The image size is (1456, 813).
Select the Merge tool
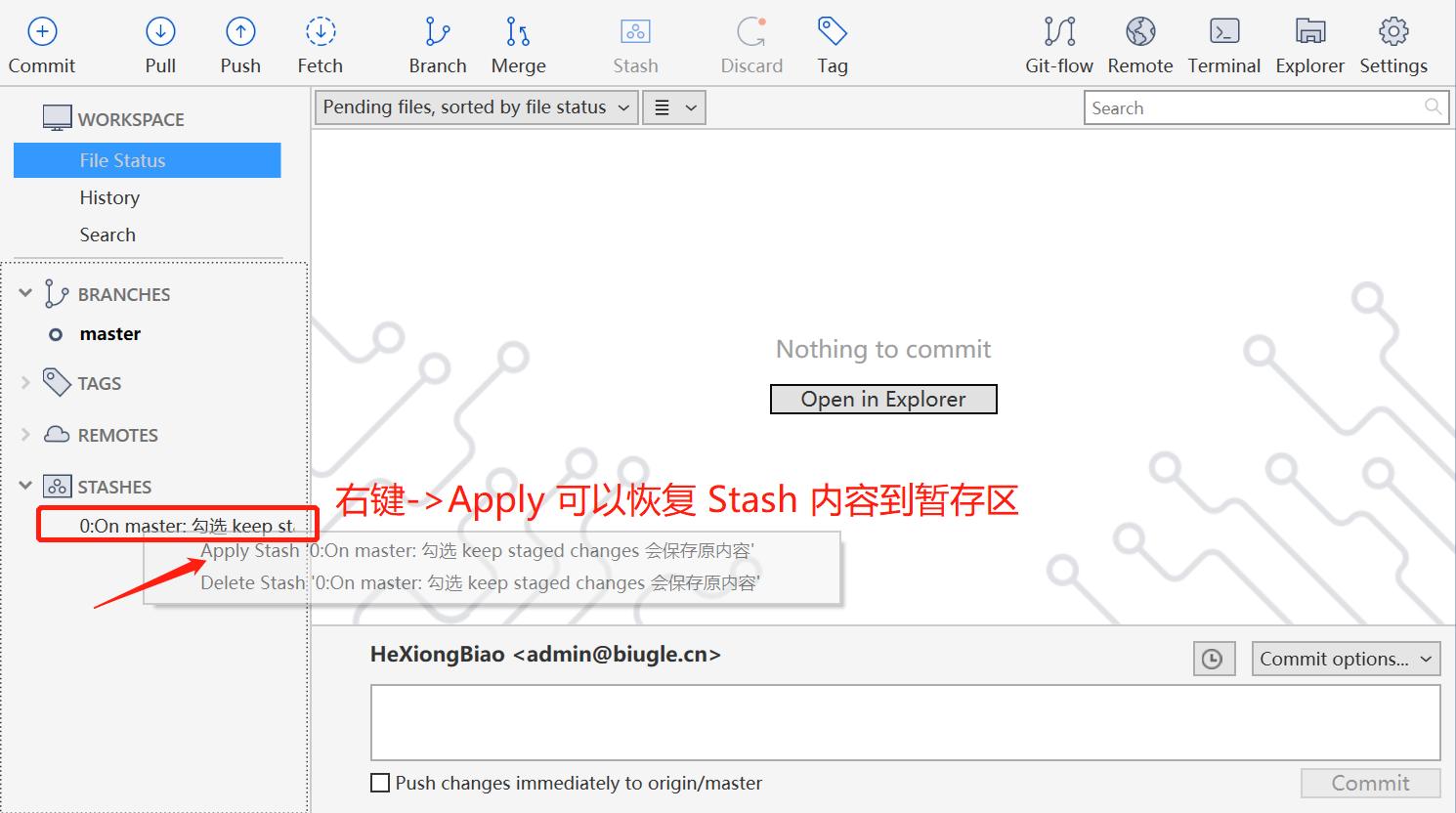(518, 43)
